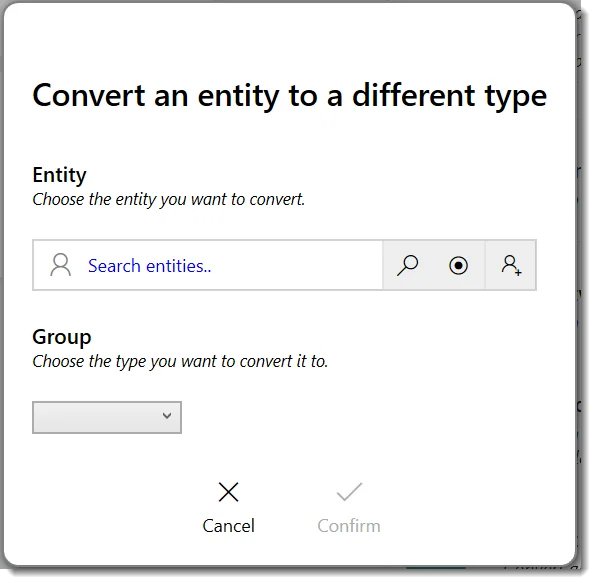The height and width of the screenshot is (584, 596).
Task: Click the 'Entity' section heading
Action: tap(59, 175)
